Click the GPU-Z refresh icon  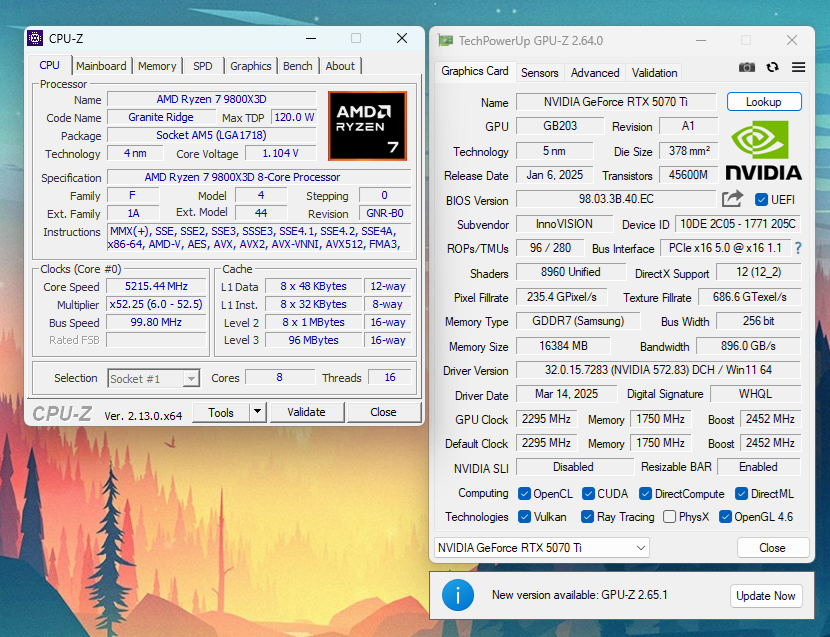(x=772, y=67)
